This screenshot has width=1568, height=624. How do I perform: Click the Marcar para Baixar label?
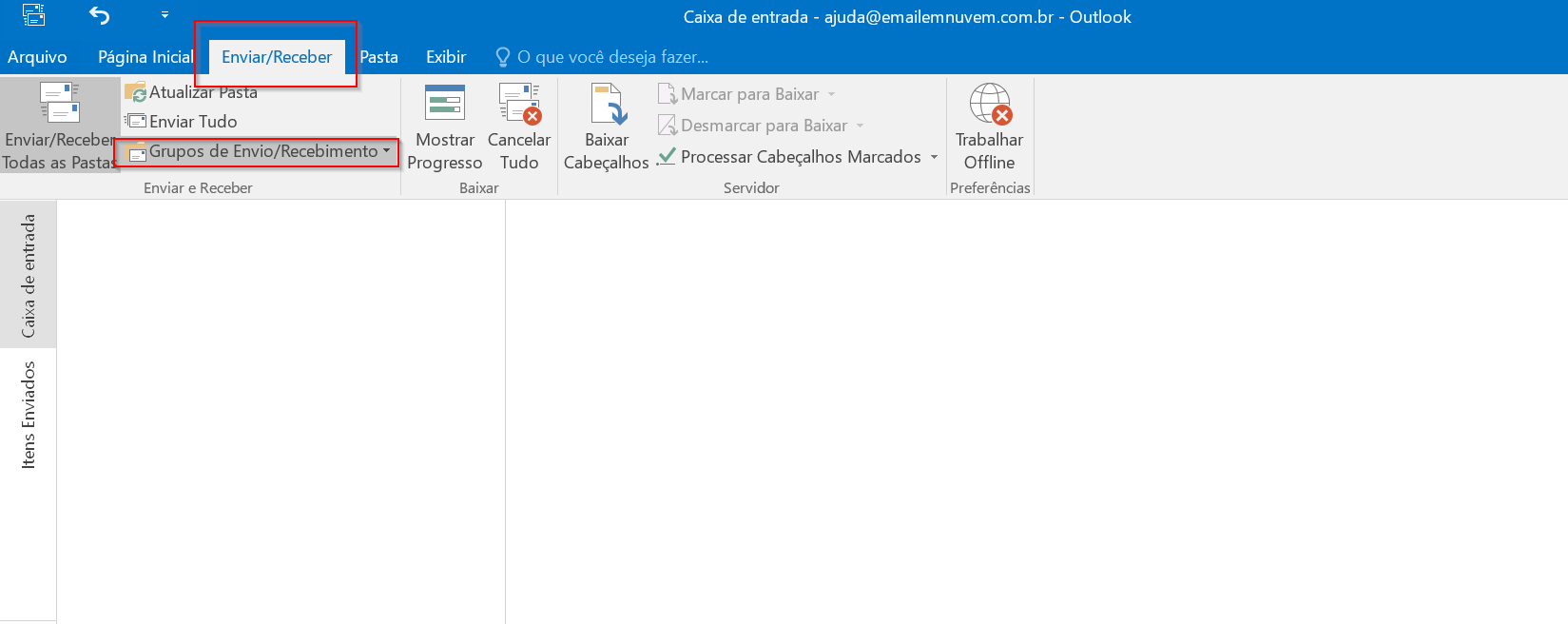coord(749,94)
